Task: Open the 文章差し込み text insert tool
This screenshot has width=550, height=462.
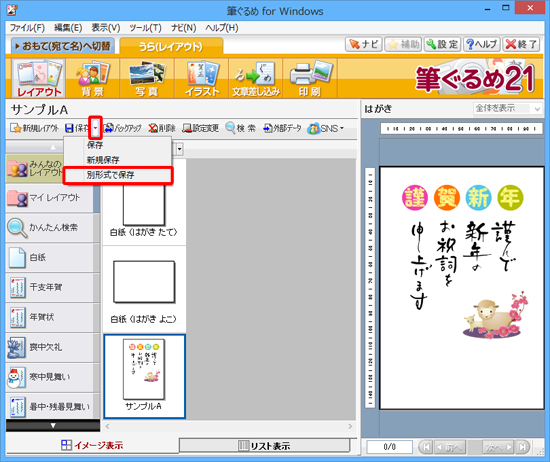Action: 256,78
